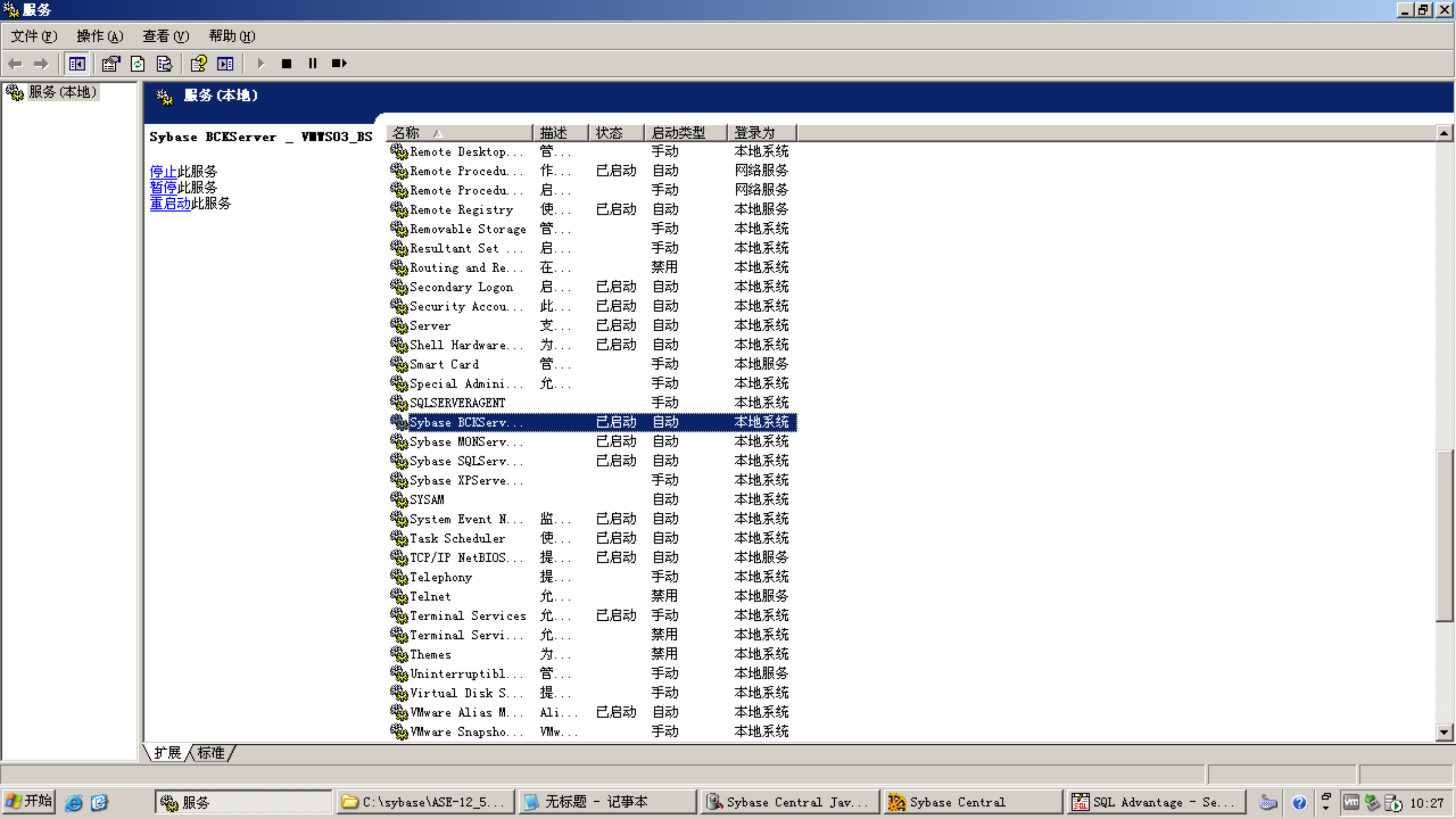1456x819 pixels.
Task: Select the Themes service row
Action: click(x=593, y=654)
